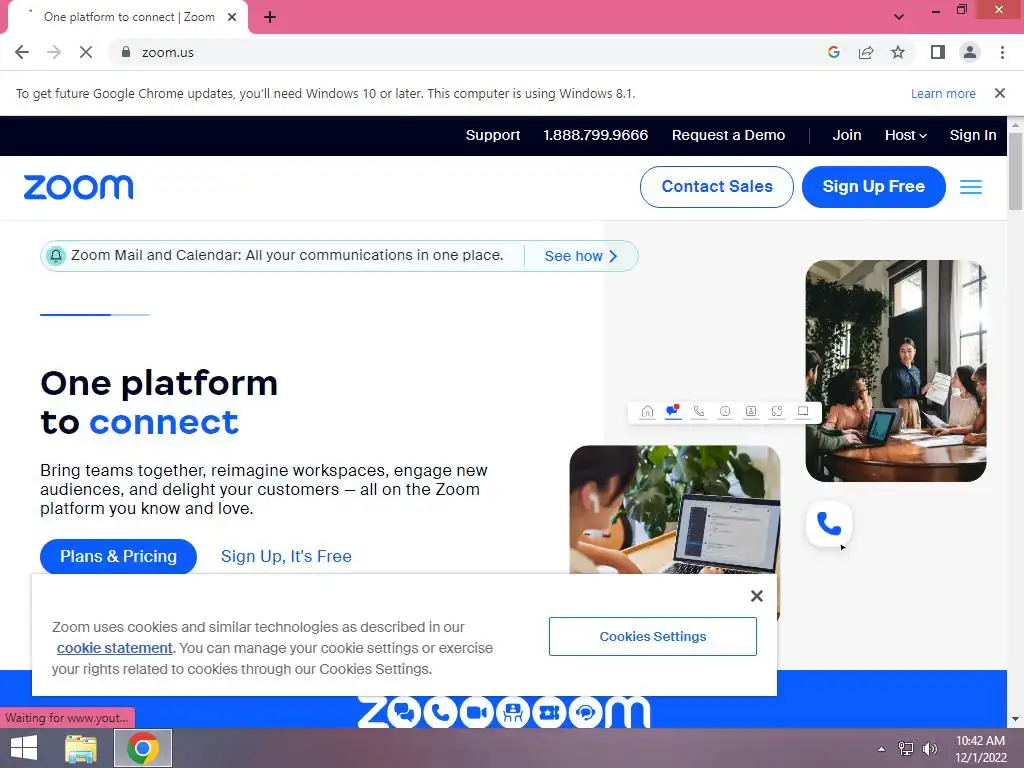
Task: Click the volume speaker tray icon
Action: [929, 749]
